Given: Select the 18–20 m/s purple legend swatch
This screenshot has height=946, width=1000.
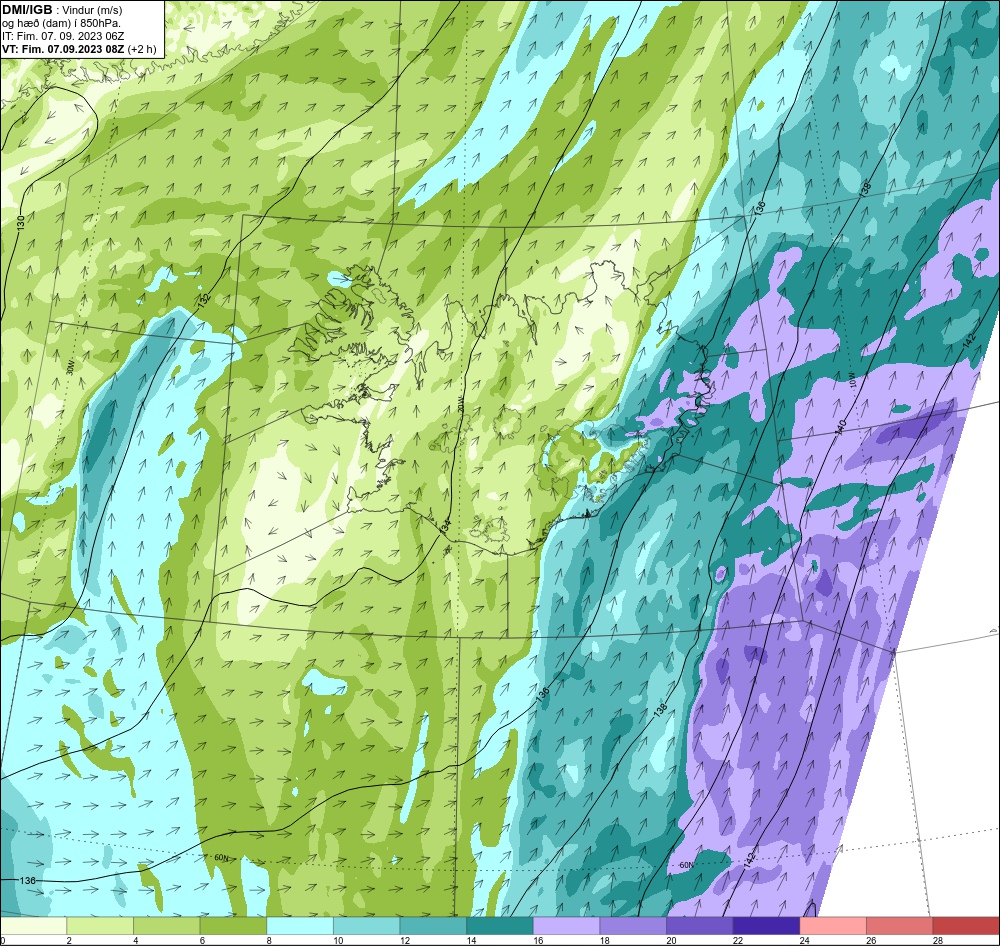Looking at the screenshot, I should coord(633,926).
